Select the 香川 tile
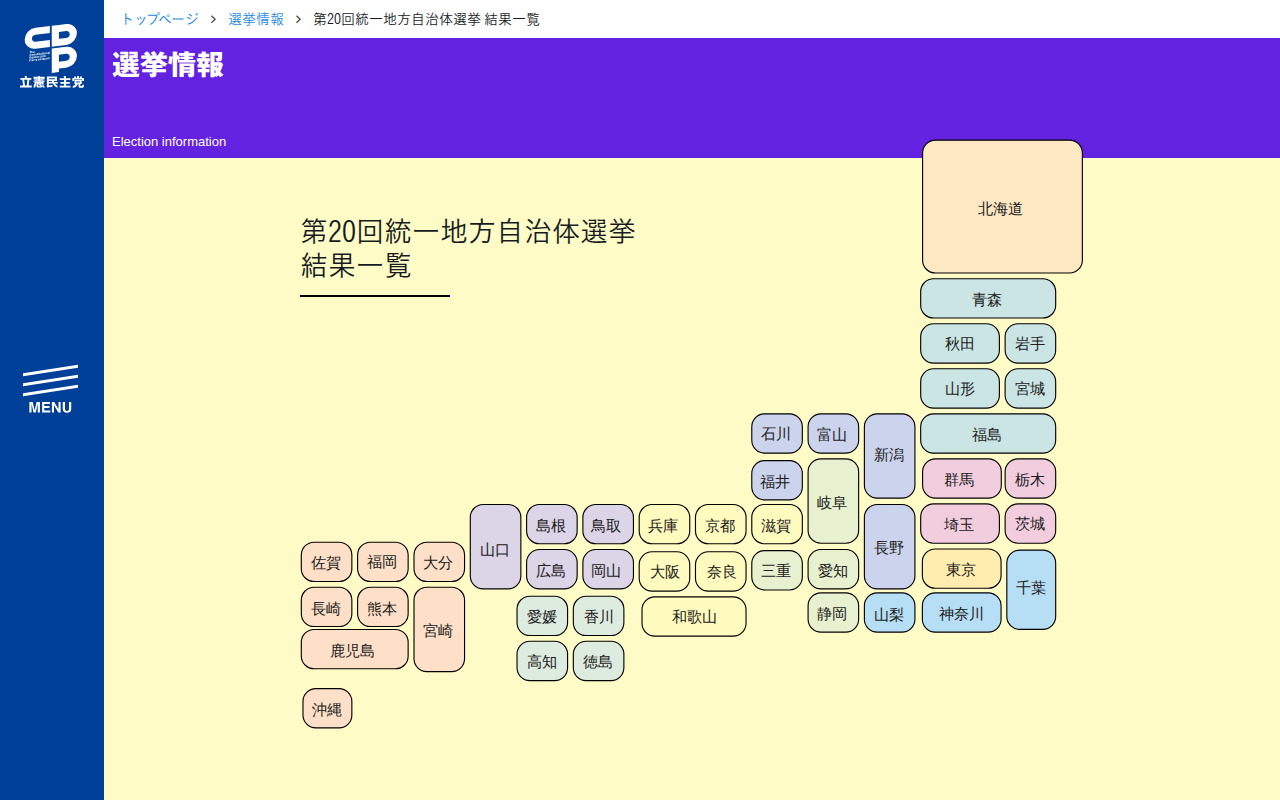Image resolution: width=1280 pixels, height=800 pixels. [599, 616]
